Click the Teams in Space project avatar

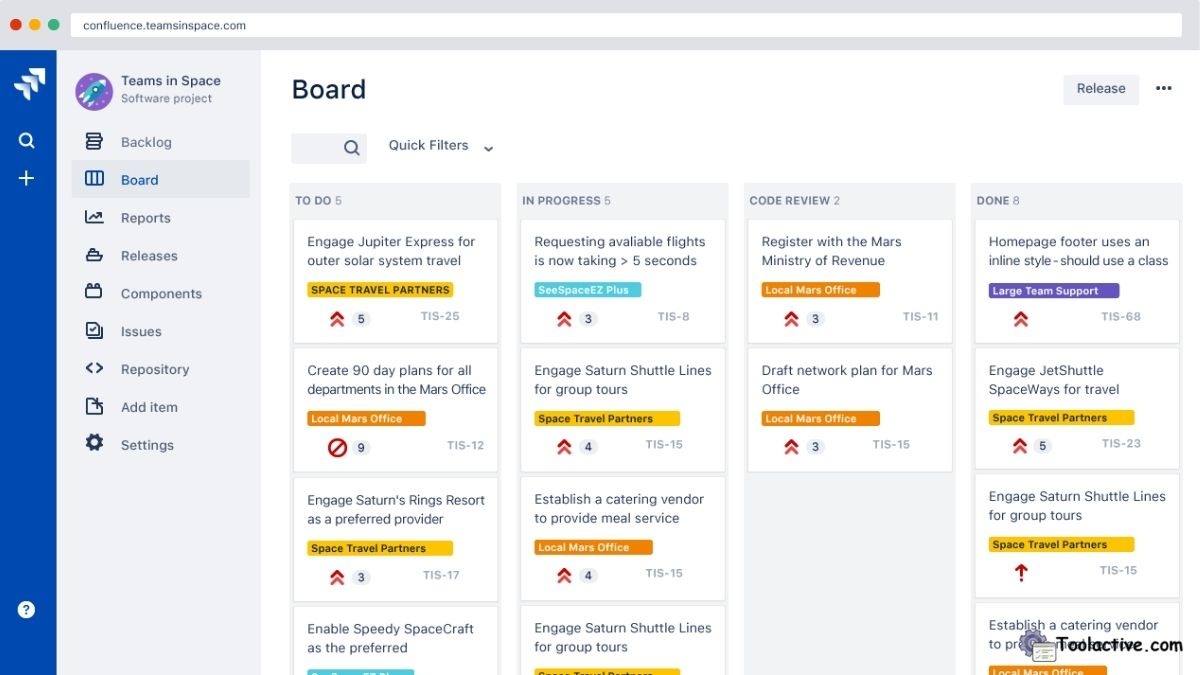93,90
